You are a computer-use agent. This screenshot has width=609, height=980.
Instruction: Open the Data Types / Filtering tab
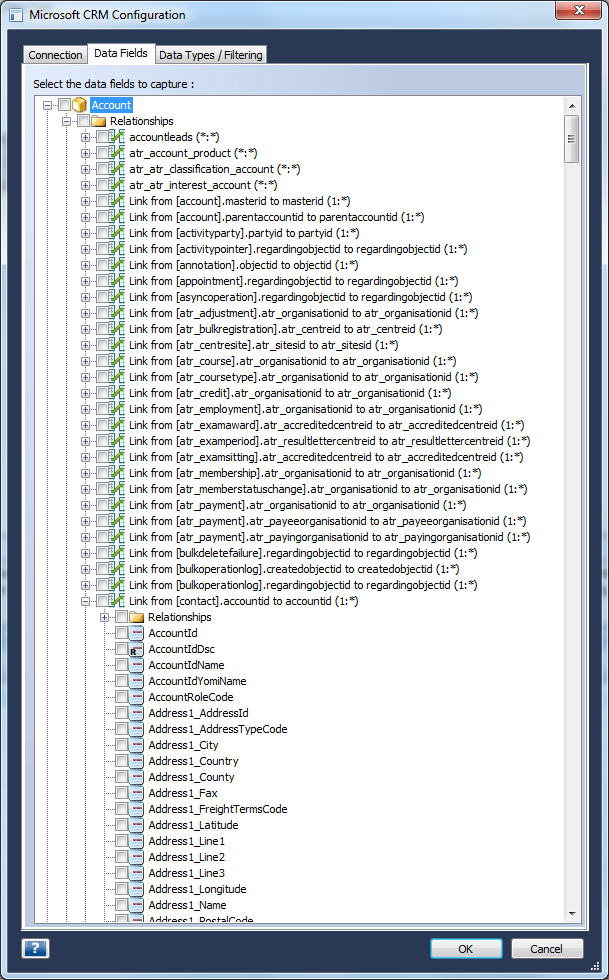click(x=211, y=55)
